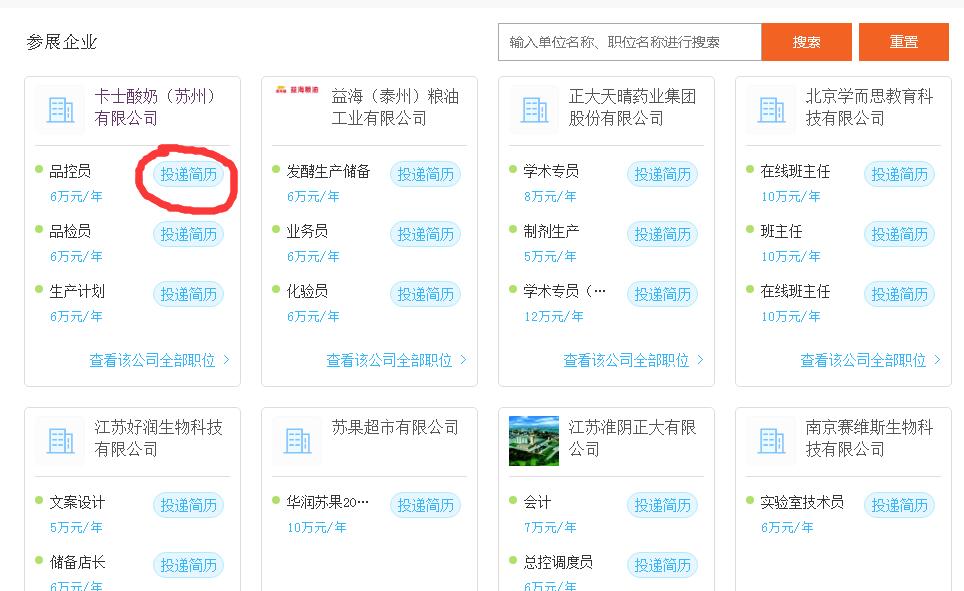This screenshot has width=964, height=591.
Task: Submit resume for 品控员 position
Action: coord(188,174)
